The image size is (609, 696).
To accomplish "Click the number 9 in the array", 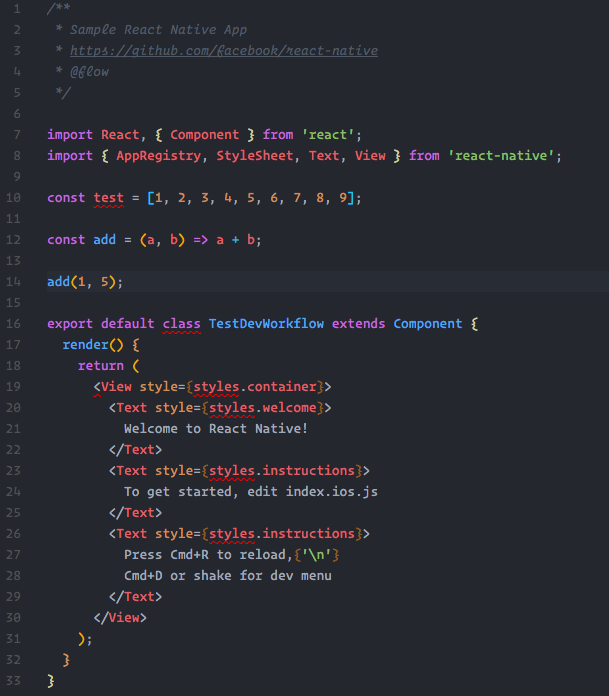I will click(x=343, y=198).
